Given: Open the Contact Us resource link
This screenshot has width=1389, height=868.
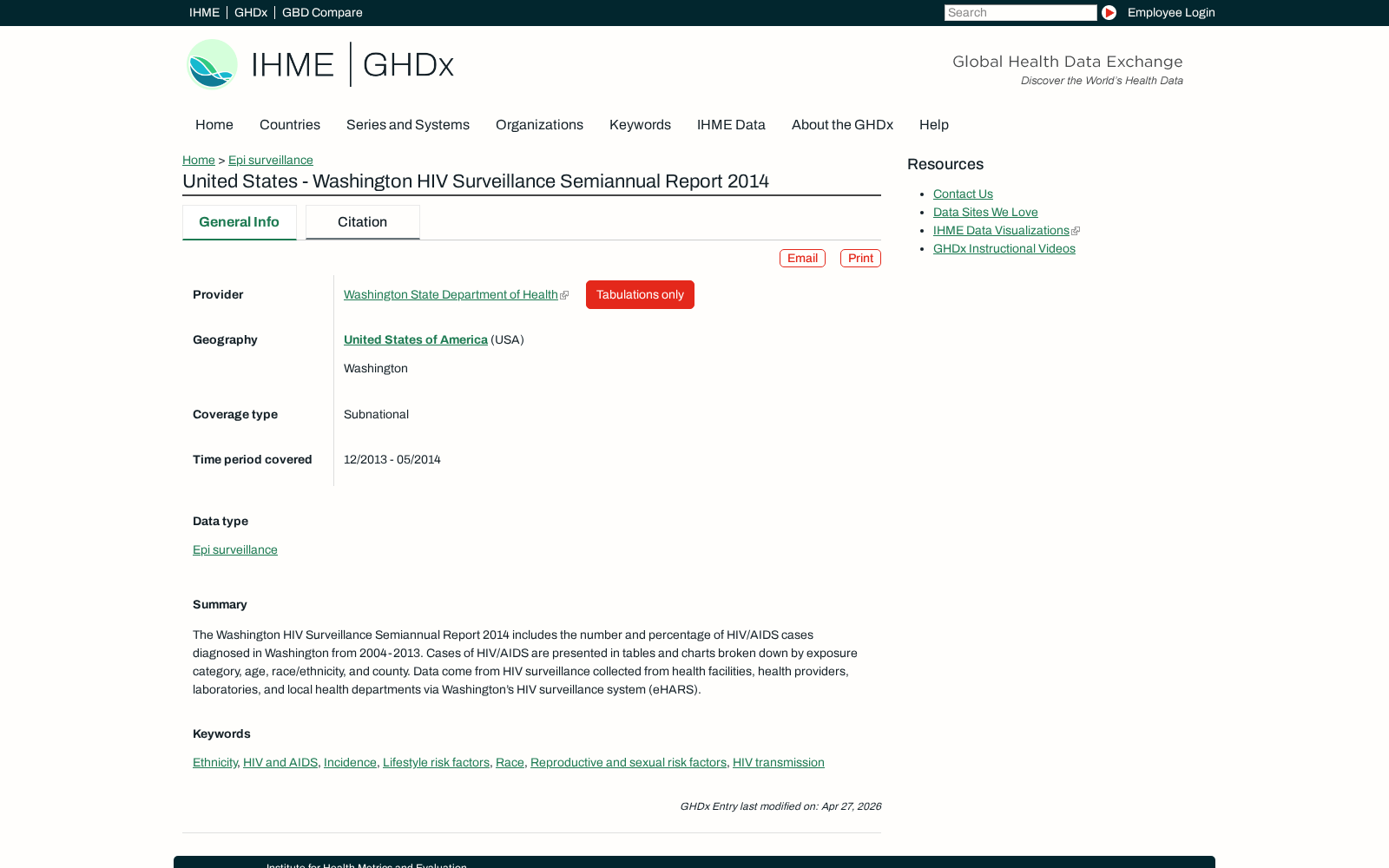Looking at the screenshot, I should pyautogui.click(x=963, y=194).
